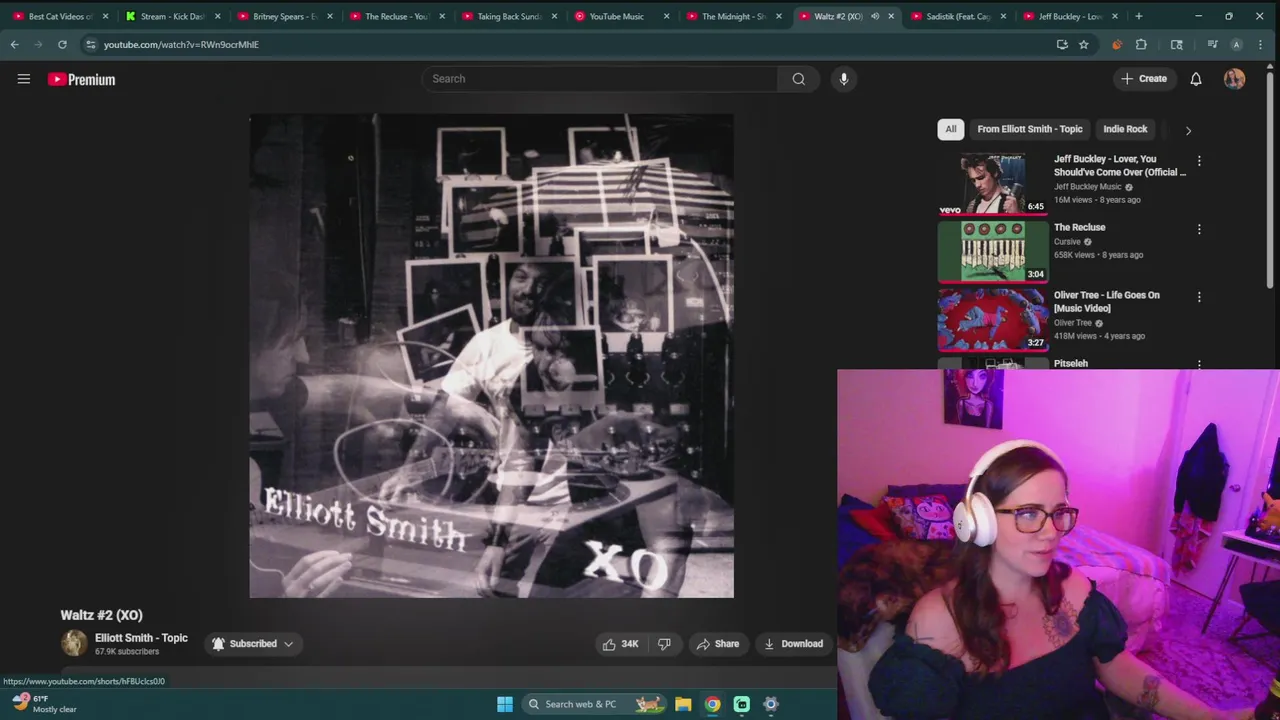This screenshot has width=1280, height=720.
Task: Click the browser address bar URL
Action: coord(181,44)
